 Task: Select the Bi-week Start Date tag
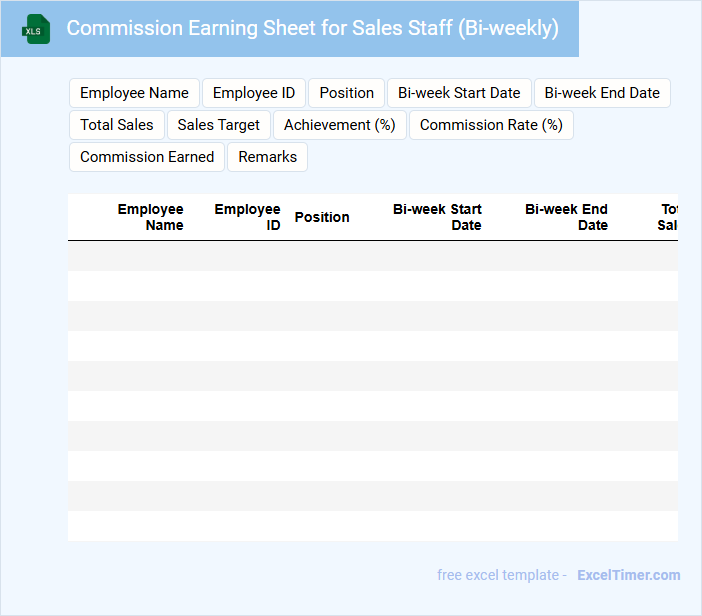pyautogui.click(x=459, y=93)
